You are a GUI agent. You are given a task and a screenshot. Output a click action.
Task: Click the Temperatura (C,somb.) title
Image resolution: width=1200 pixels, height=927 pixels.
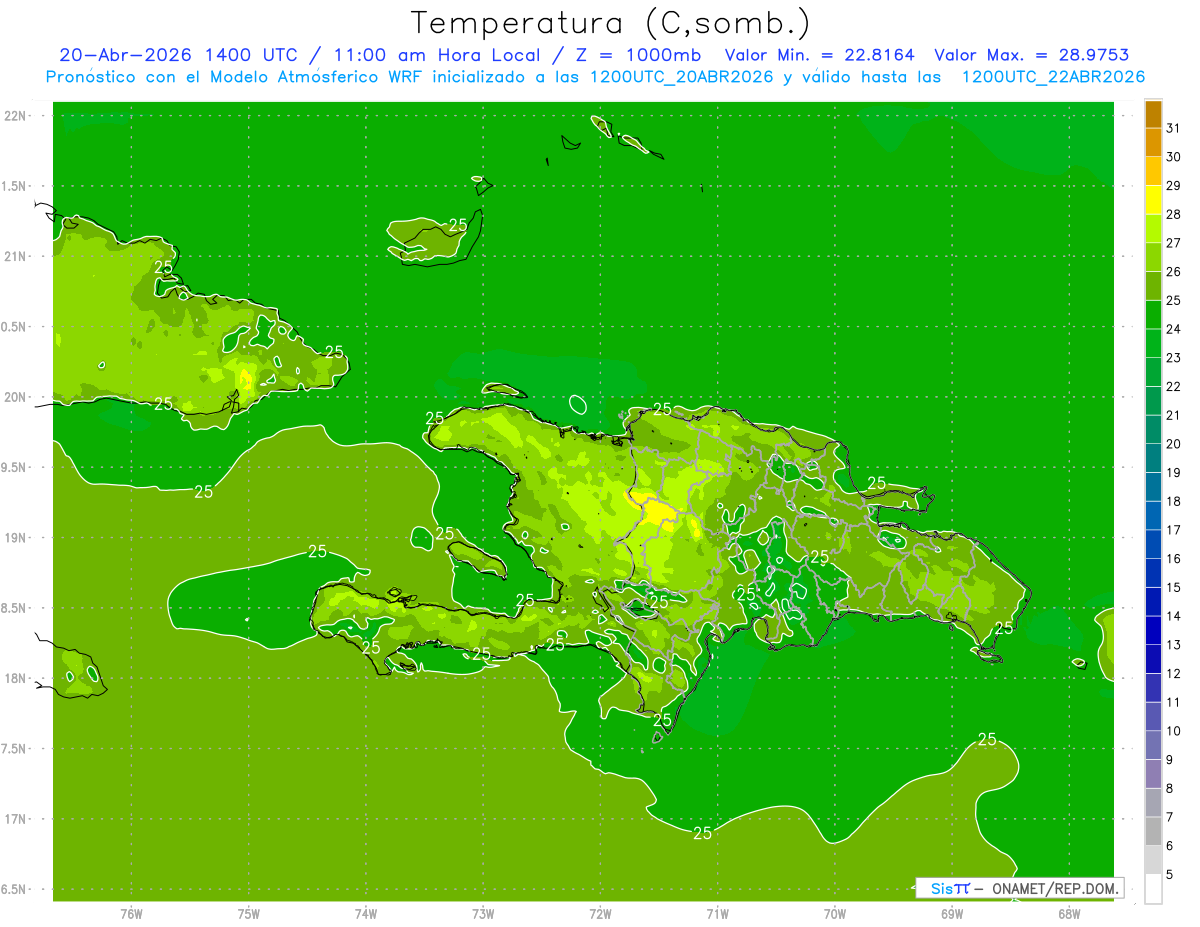[611, 22]
